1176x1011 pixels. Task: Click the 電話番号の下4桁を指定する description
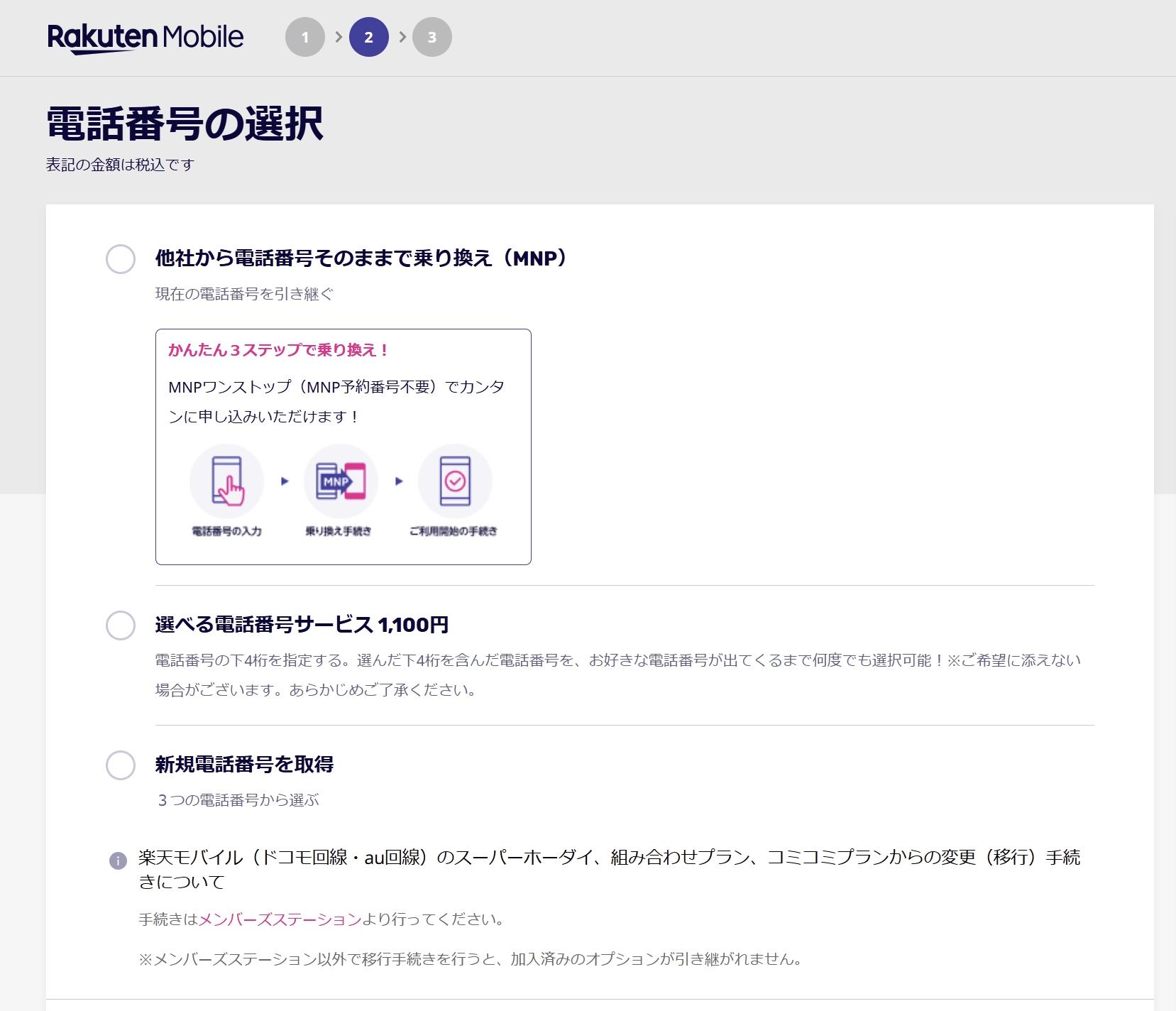617,675
